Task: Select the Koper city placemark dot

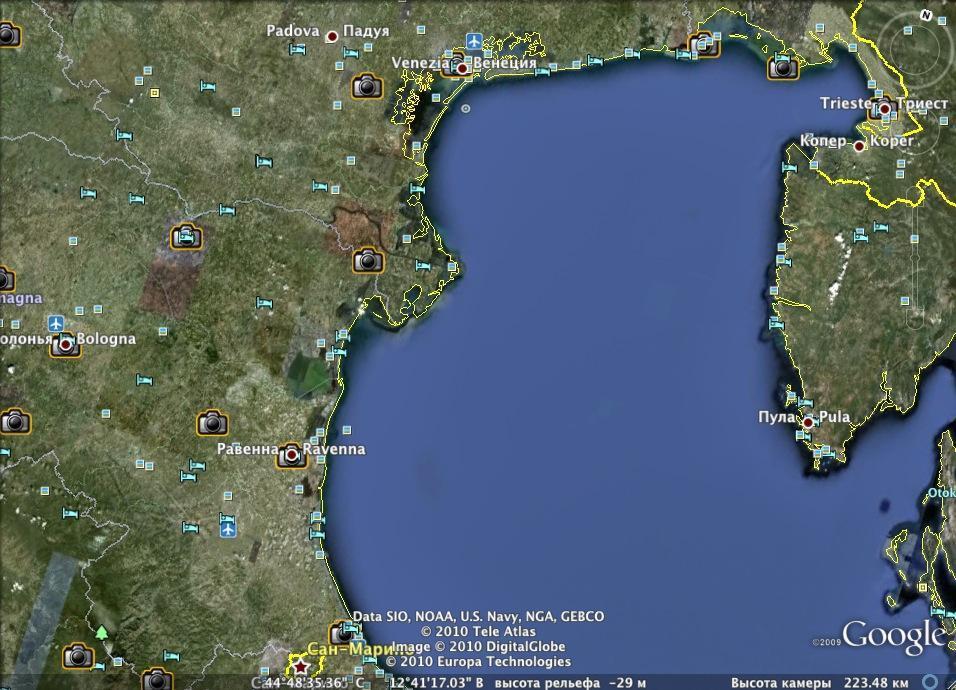Action: point(858,146)
